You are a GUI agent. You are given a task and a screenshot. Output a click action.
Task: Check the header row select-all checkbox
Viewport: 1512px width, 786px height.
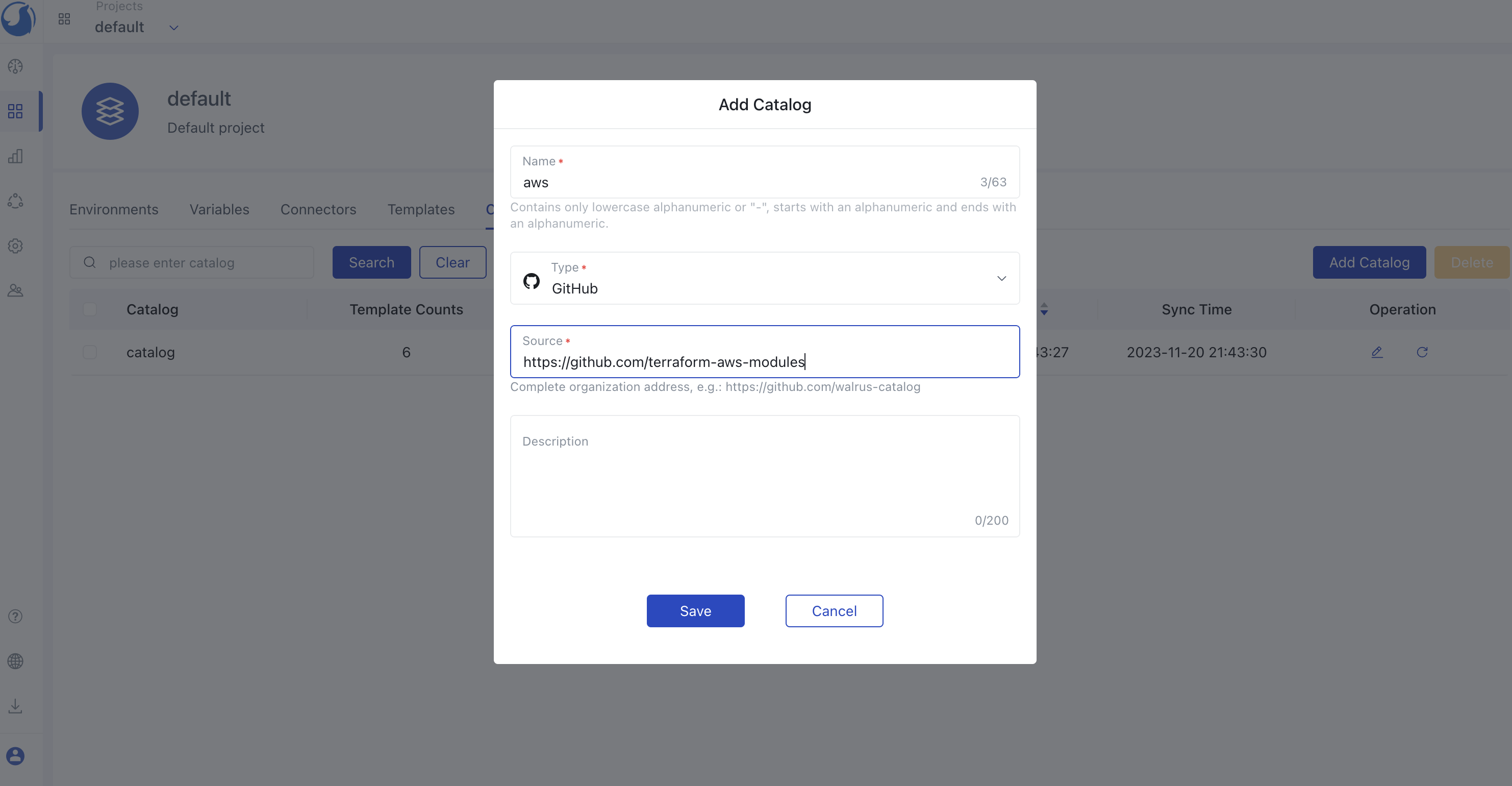coord(90,309)
